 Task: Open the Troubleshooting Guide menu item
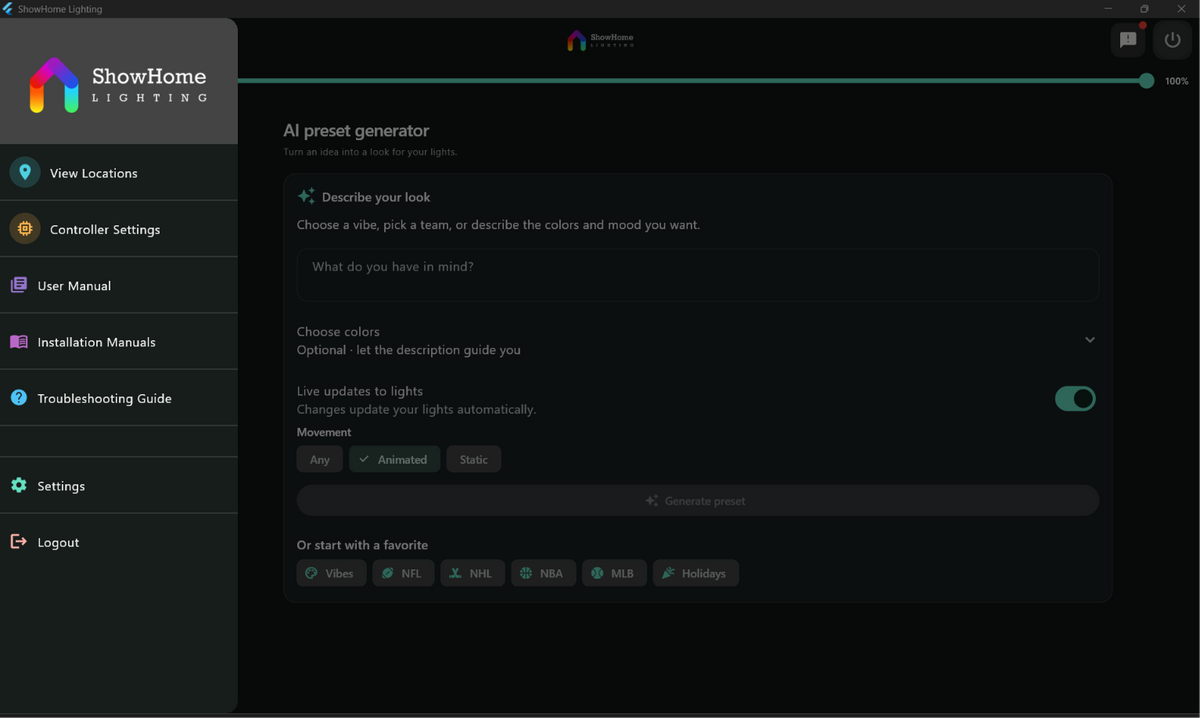[119, 397]
